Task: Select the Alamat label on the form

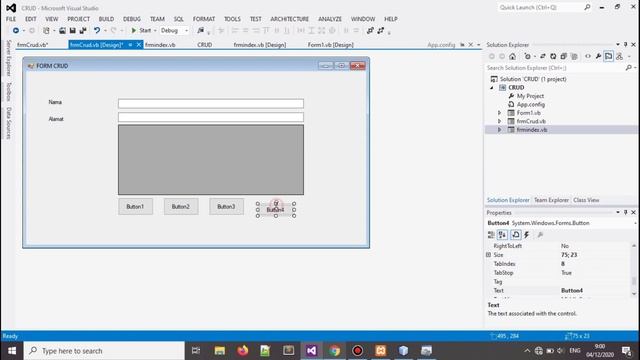Action: click(x=56, y=119)
